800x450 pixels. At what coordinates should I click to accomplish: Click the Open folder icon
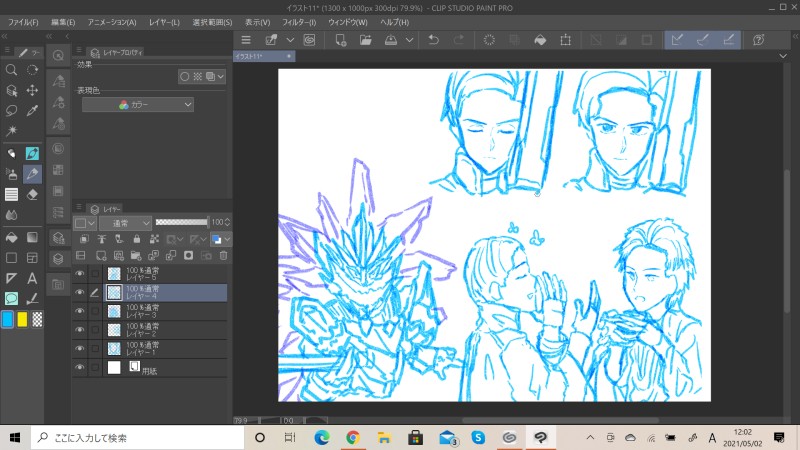366,40
